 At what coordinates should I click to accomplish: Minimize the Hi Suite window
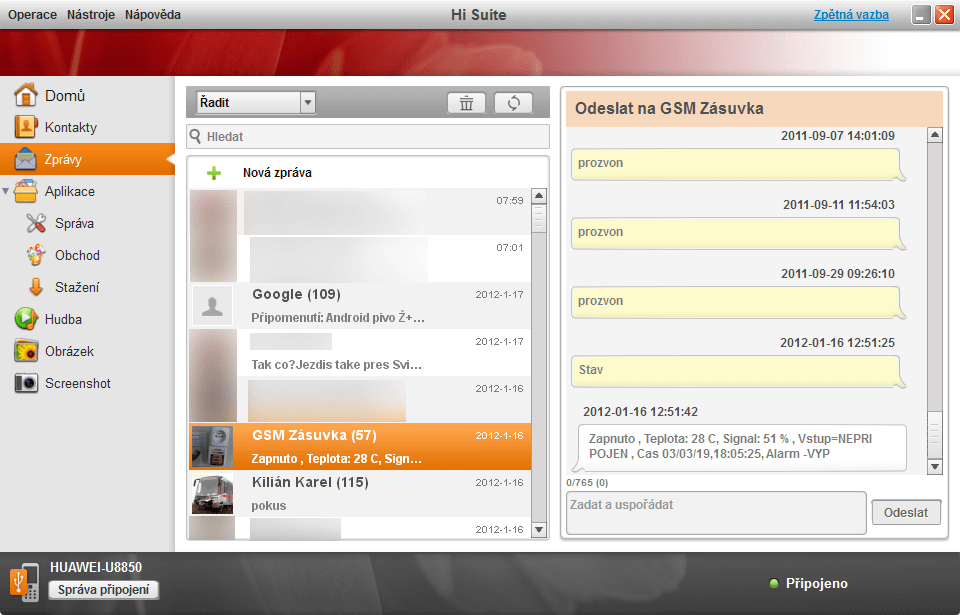click(x=921, y=15)
